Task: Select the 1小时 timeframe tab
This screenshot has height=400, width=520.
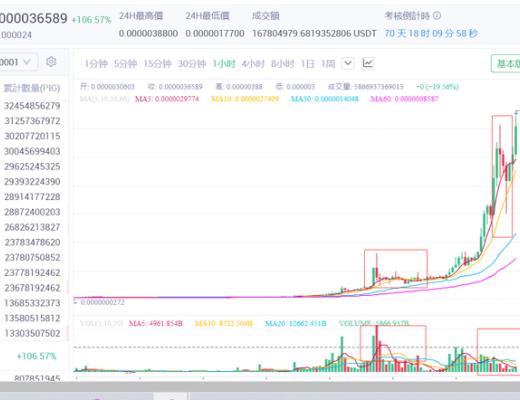Action: tap(224, 63)
